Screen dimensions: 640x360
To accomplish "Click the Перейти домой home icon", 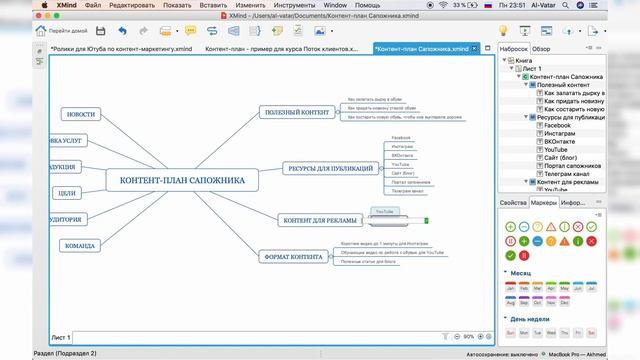I will [41, 31].
